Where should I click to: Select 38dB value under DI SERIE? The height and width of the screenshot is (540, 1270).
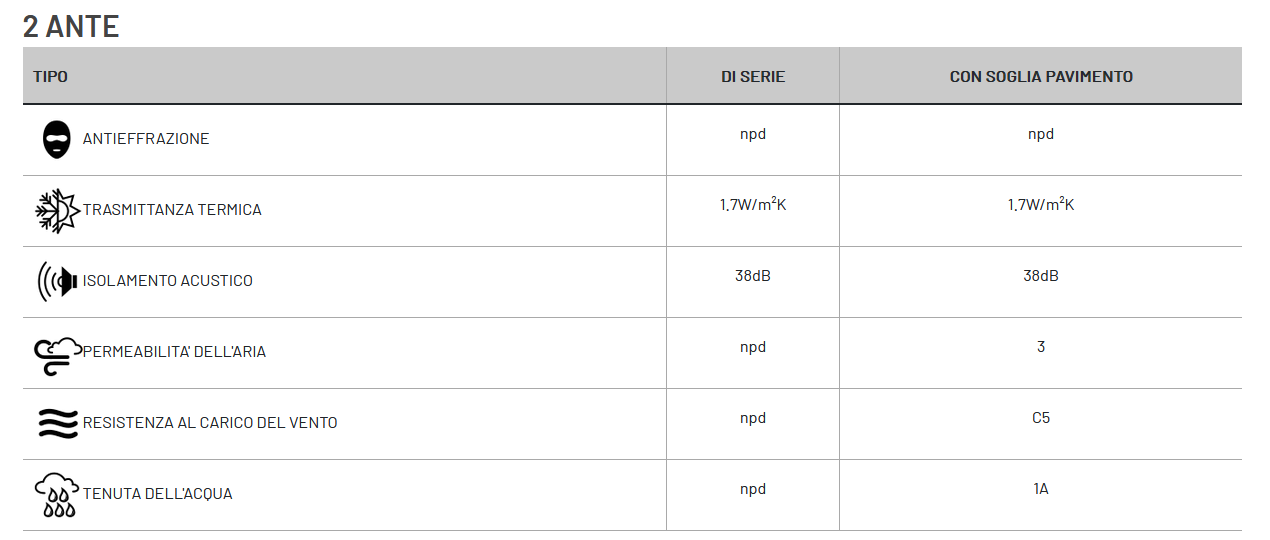pos(753,276)
